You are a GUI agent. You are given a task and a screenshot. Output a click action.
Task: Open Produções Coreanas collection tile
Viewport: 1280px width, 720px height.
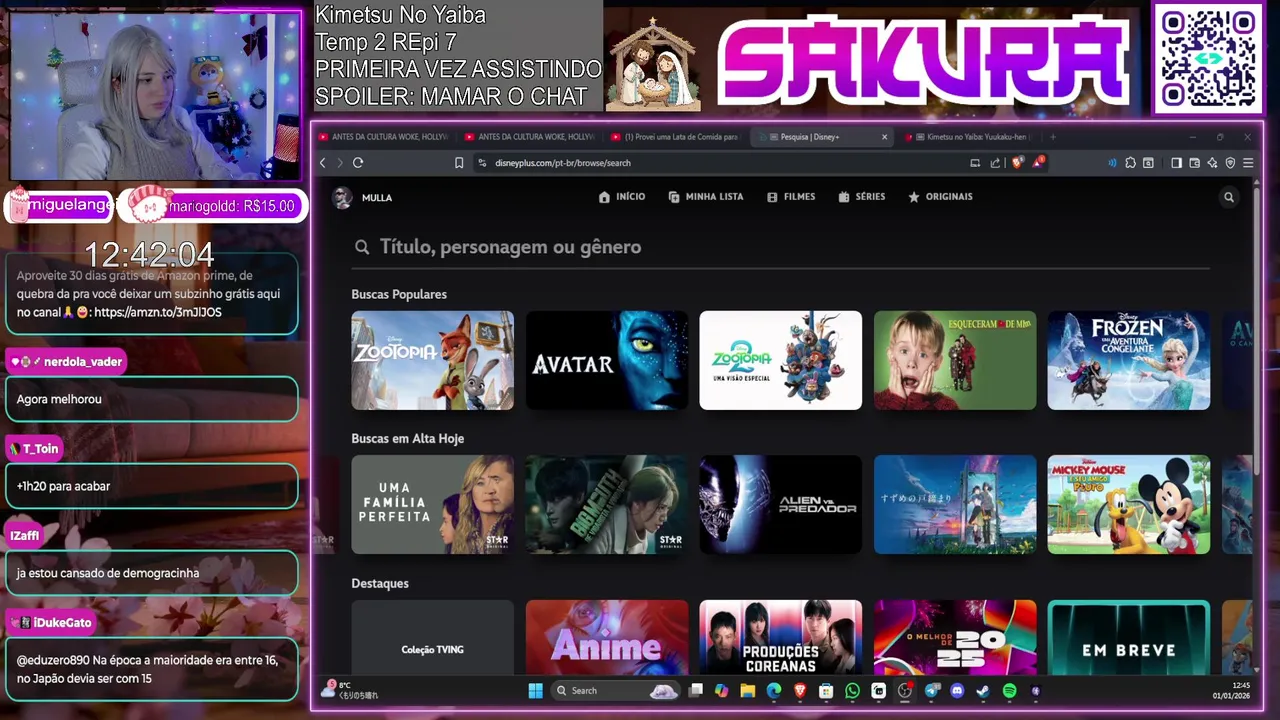pos(780,638)
